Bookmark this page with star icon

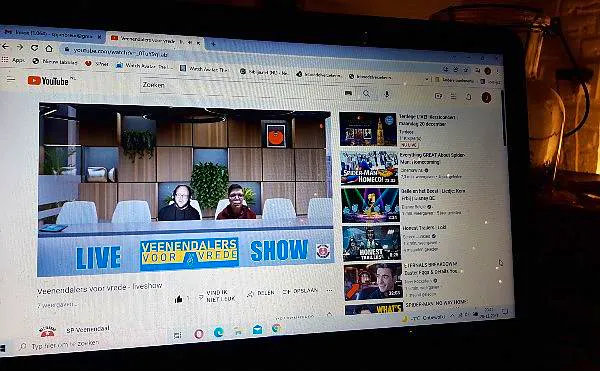coord(466,70)
